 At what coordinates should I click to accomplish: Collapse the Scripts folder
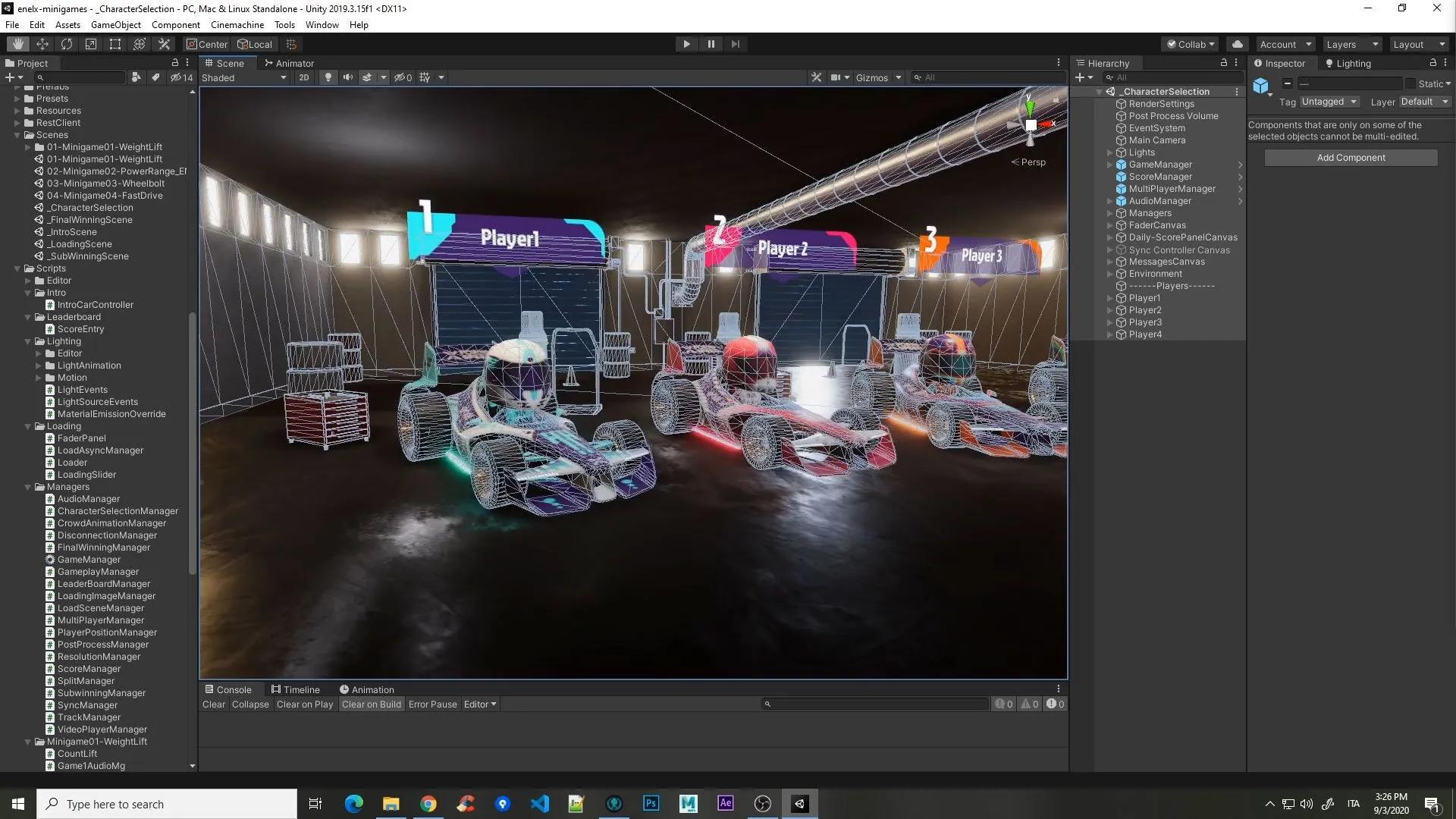pos(17,268)
